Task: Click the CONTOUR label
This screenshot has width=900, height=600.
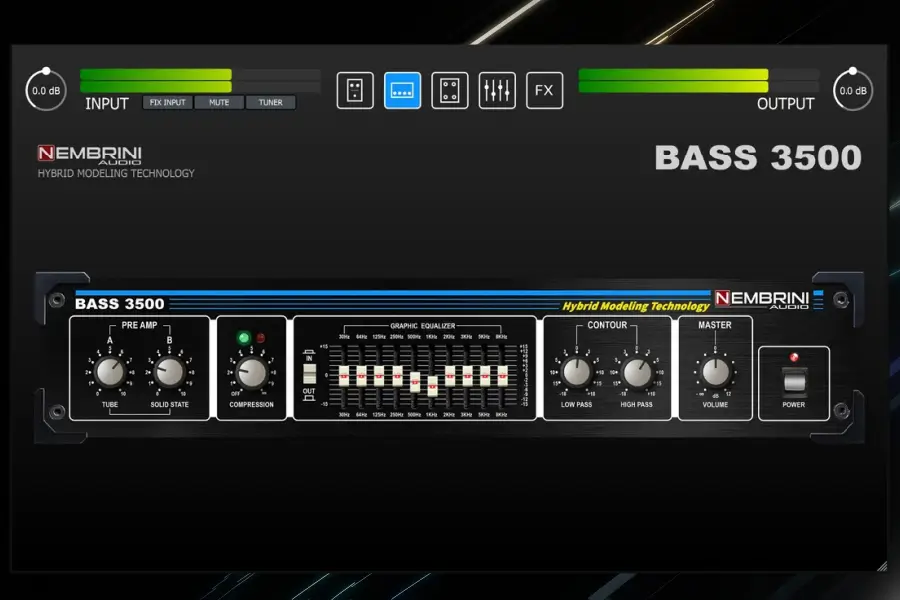Action: click(x=607, y=325)
